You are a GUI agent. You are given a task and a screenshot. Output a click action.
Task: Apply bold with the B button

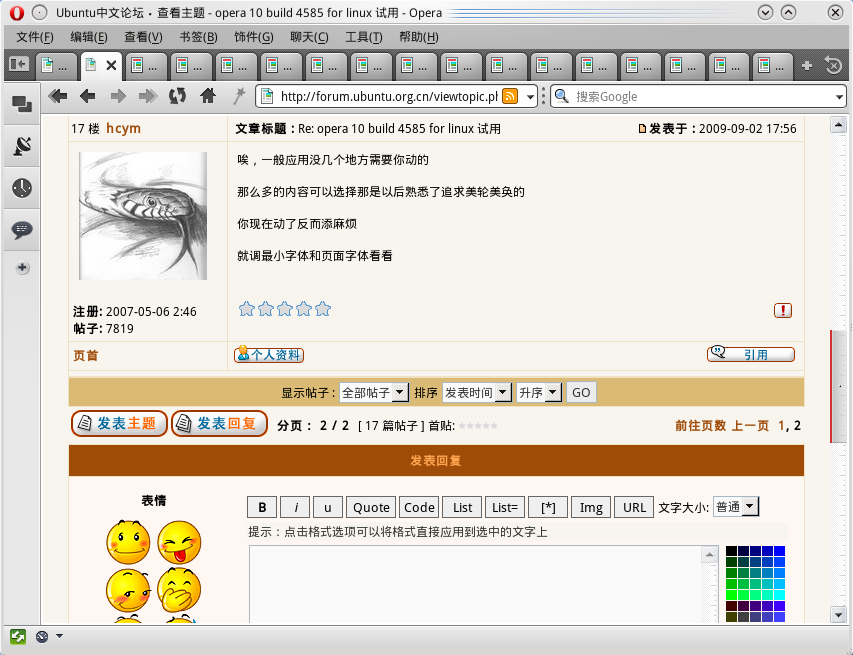tap(262, 507)
